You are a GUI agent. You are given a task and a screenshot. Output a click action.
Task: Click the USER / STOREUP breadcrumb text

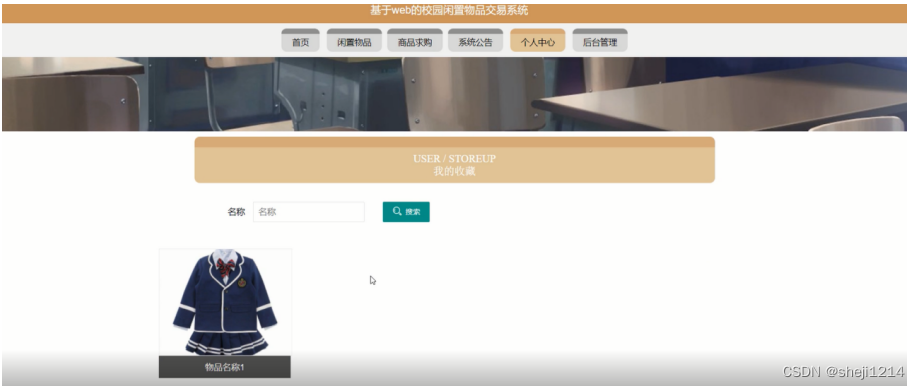click(455, 158)
